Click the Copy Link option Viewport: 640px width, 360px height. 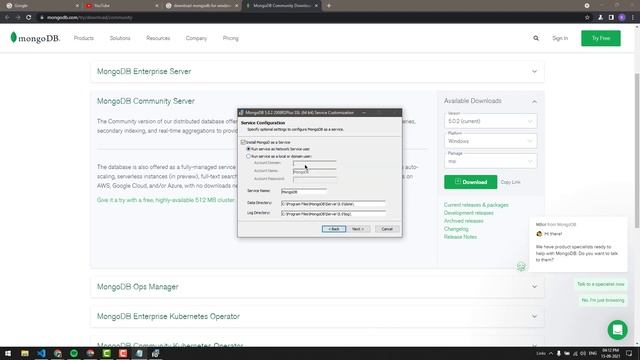(511, 182)
